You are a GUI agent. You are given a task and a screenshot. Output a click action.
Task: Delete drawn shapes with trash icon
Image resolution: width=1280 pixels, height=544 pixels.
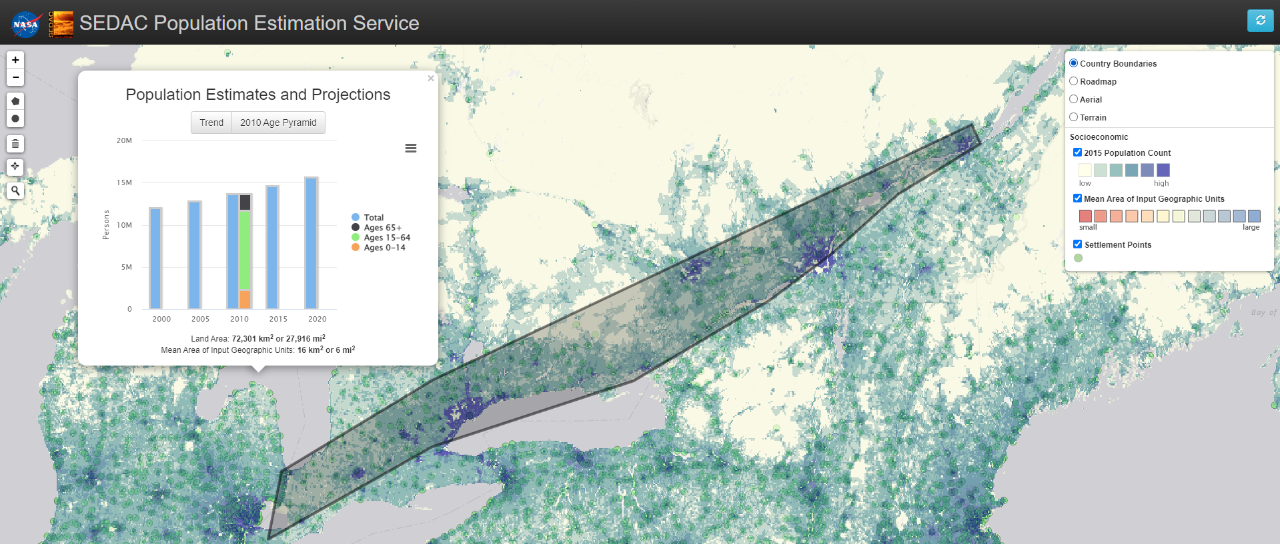pyautogui.click(x=15, y=143)
